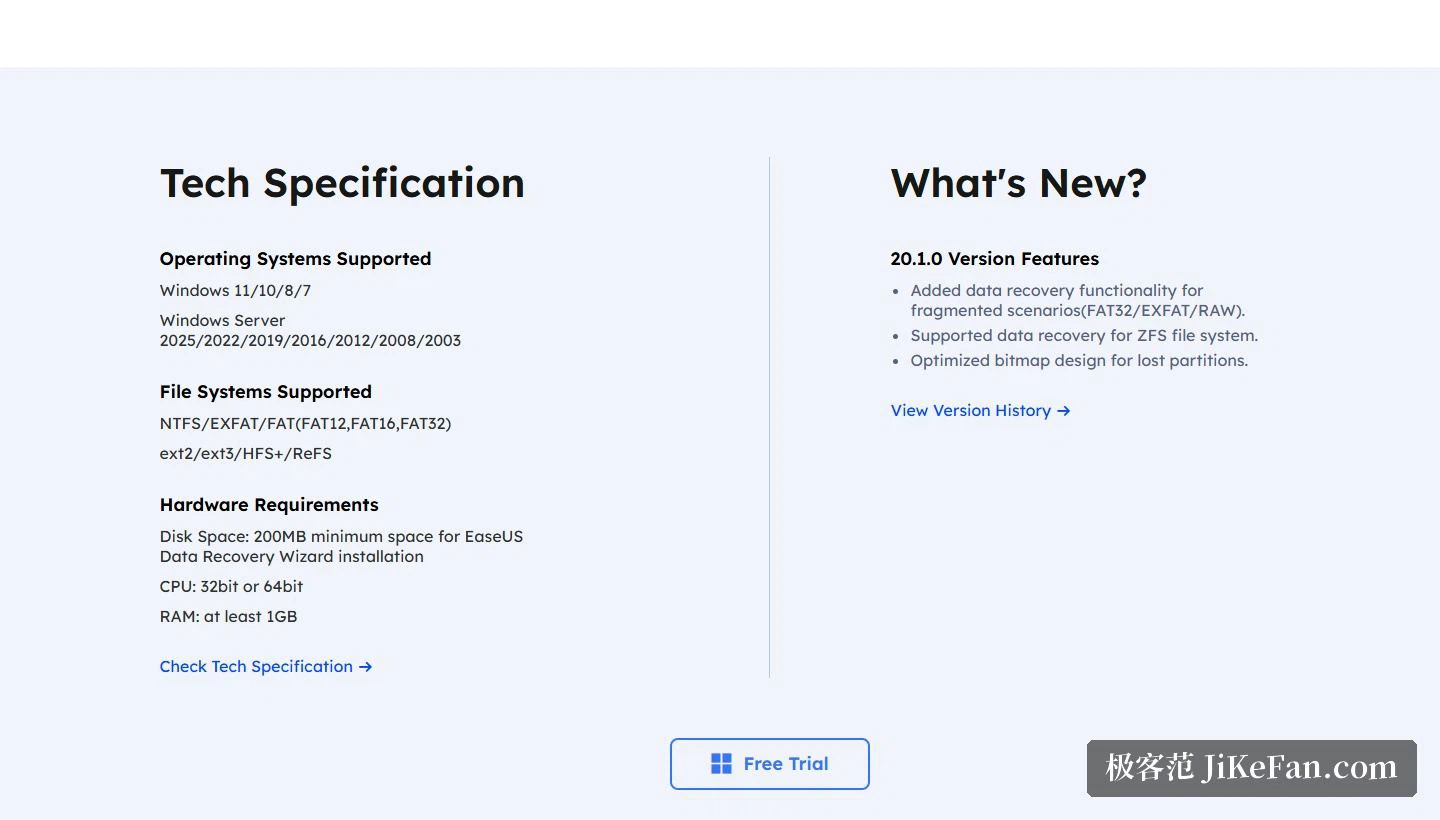Select the "Windows 11/10/8/7" line
This screenshot has width=1440, height=820.
235,291
